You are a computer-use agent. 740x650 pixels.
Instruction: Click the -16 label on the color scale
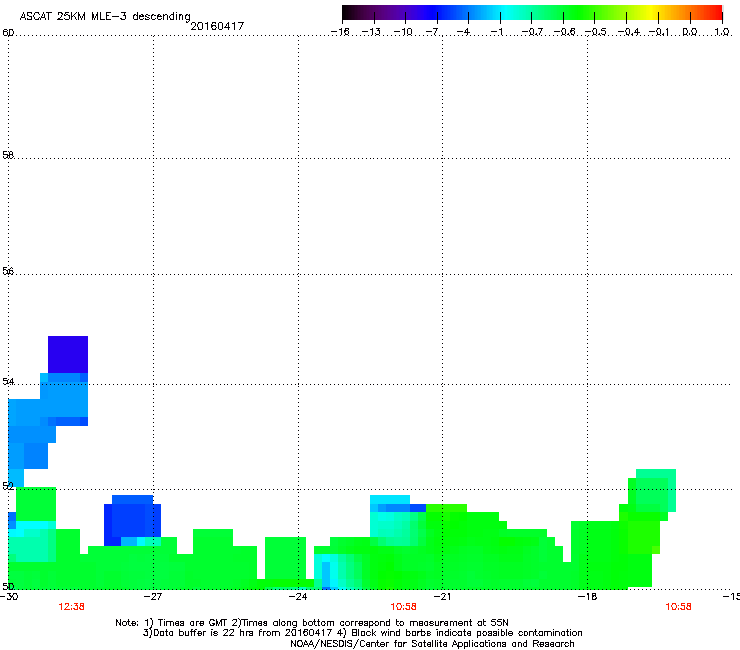340,32
